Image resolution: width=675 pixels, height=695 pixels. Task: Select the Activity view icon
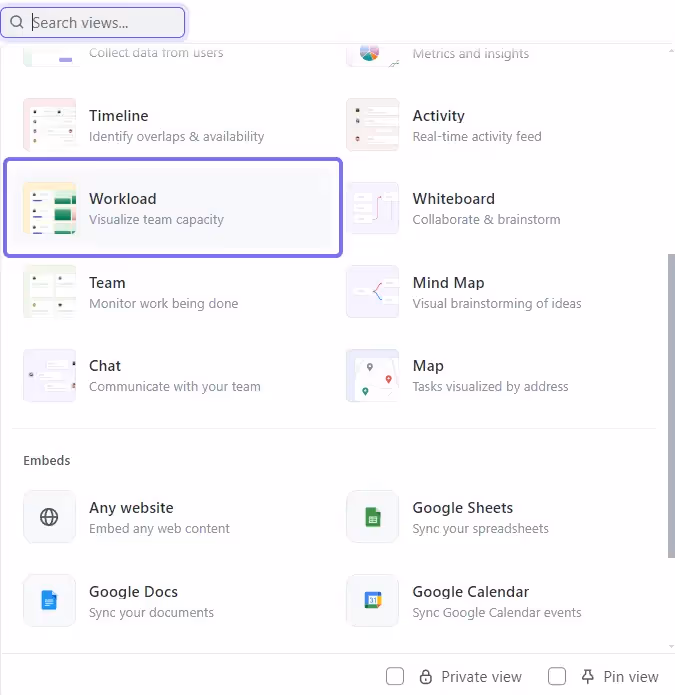(372, 125)
